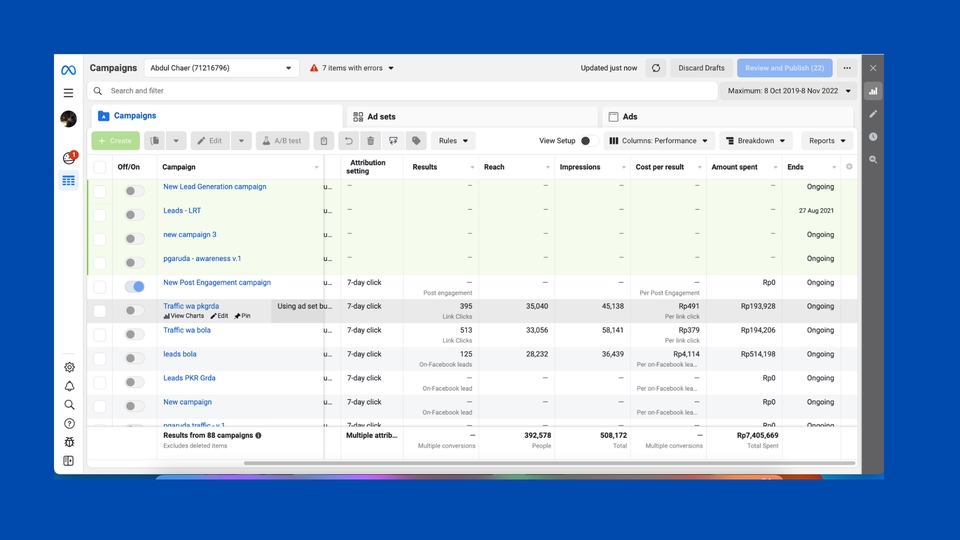Click the tag label icon
This screenshot has height=540, width=960.
416,141
